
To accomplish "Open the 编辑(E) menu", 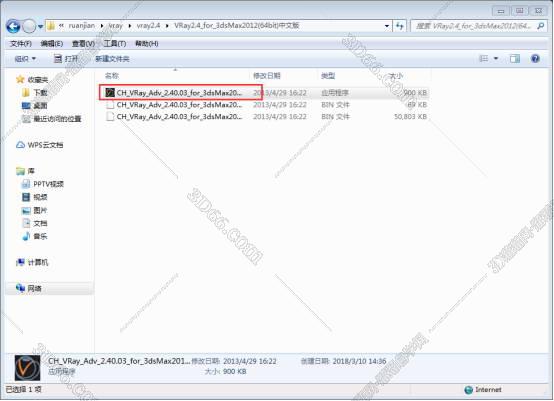I will 52,43.
